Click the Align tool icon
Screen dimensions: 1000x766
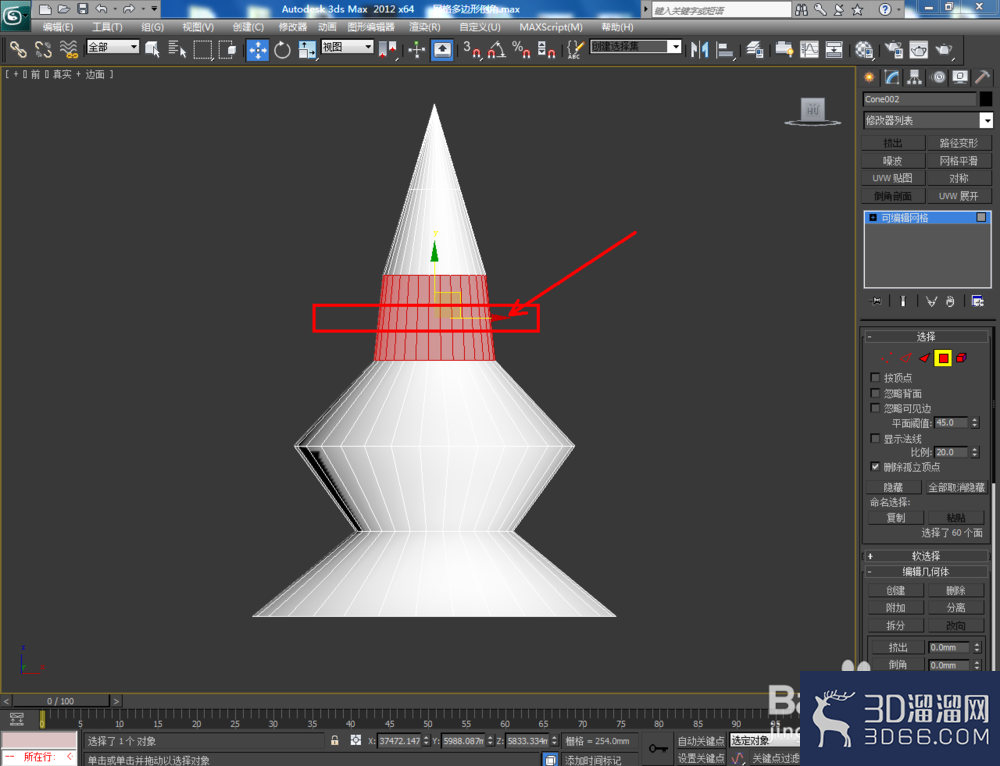tap(725, 50)
